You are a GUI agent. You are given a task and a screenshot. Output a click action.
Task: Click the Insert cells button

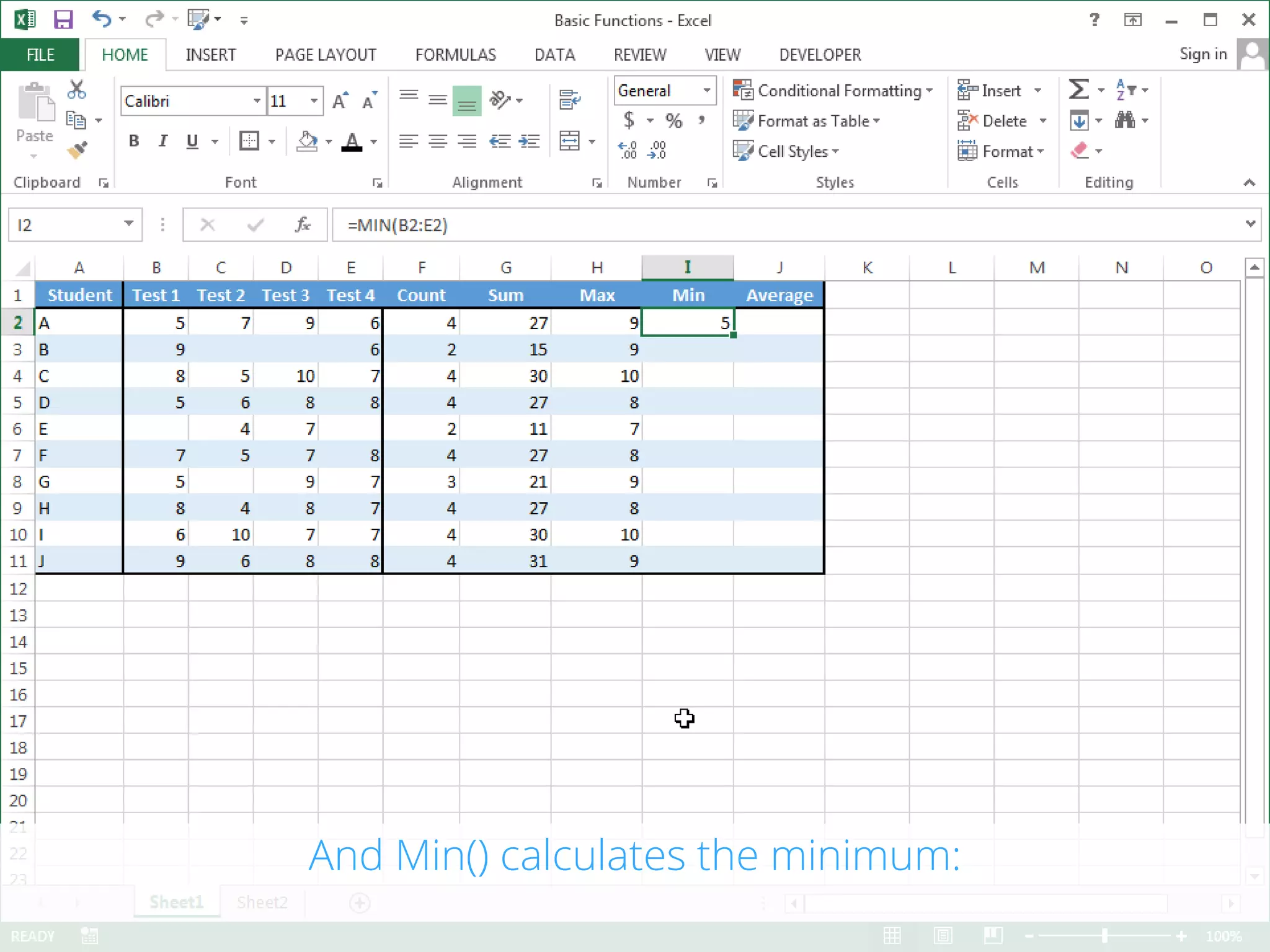point(989,90)
